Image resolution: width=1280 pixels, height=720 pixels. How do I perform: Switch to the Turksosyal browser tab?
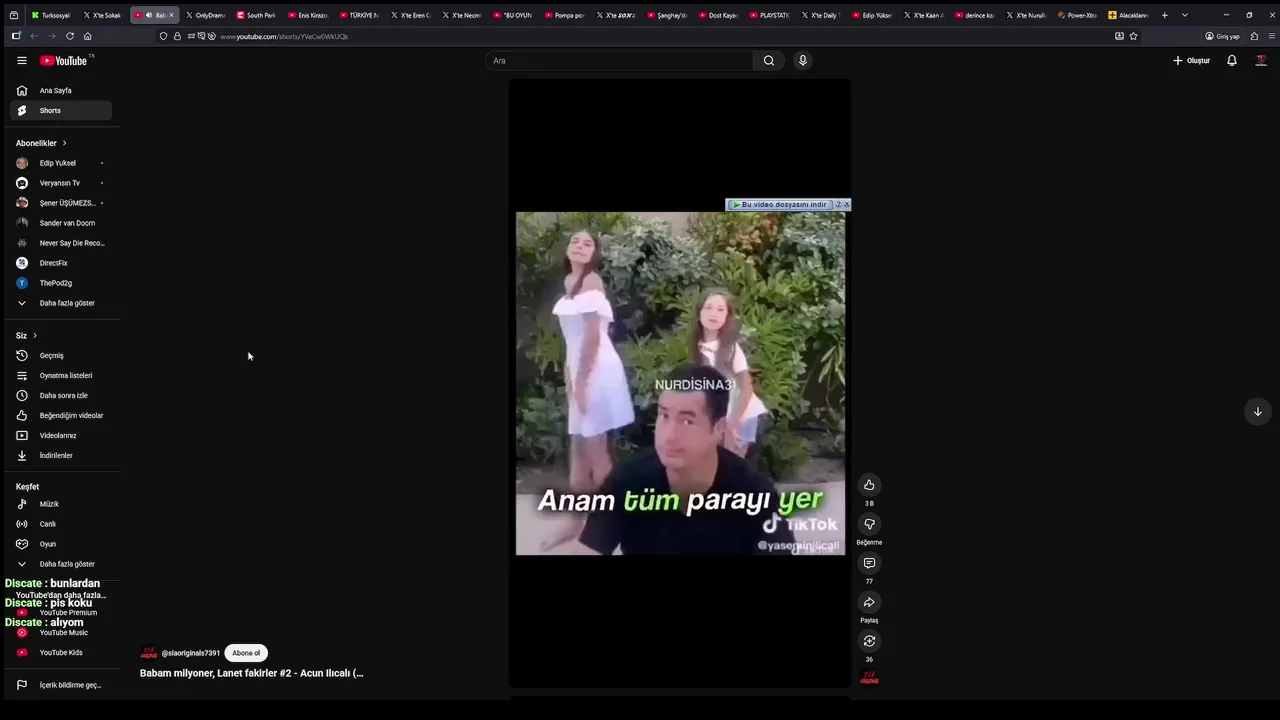tap(51, 15)
